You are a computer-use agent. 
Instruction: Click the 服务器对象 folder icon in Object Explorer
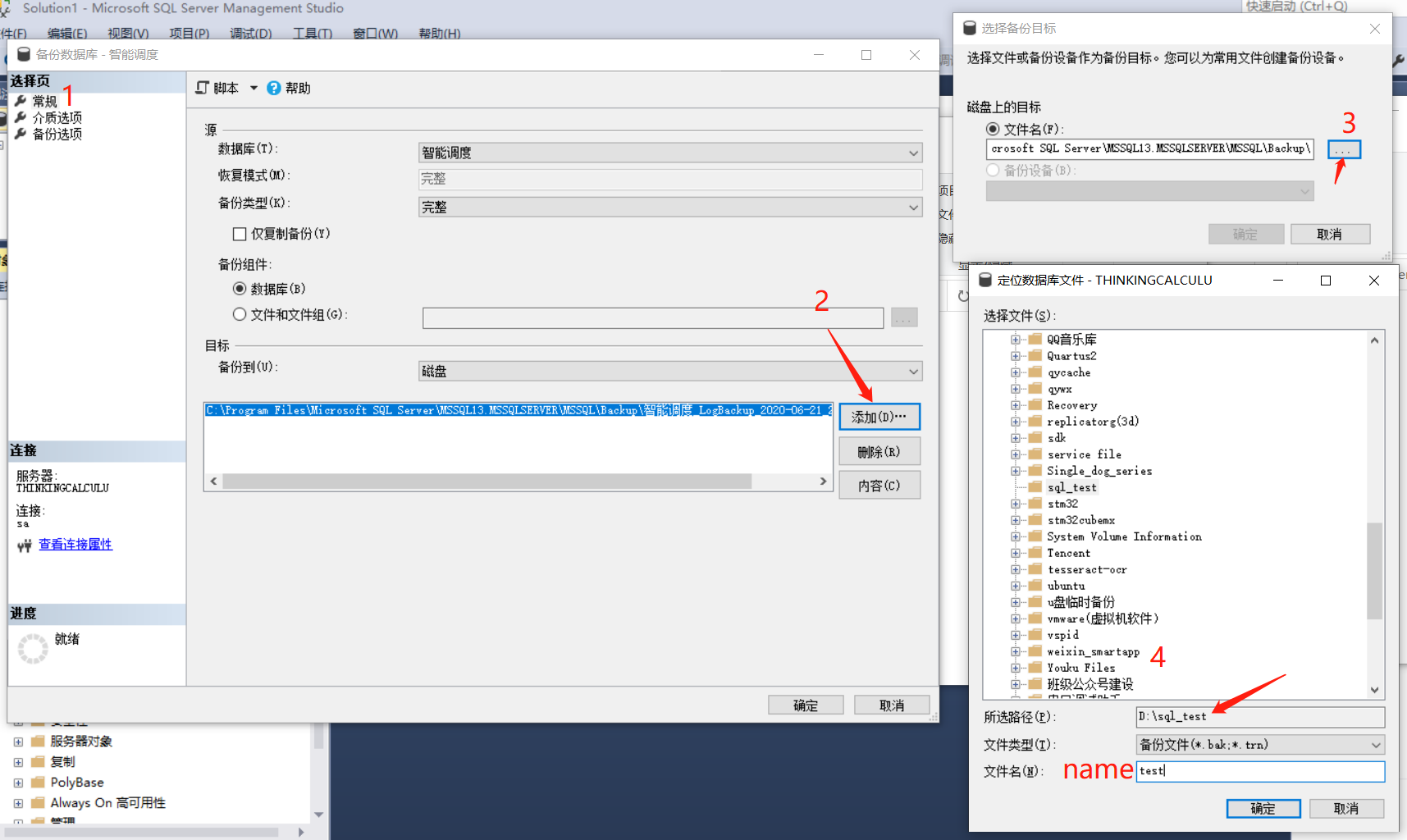[38, 741]
